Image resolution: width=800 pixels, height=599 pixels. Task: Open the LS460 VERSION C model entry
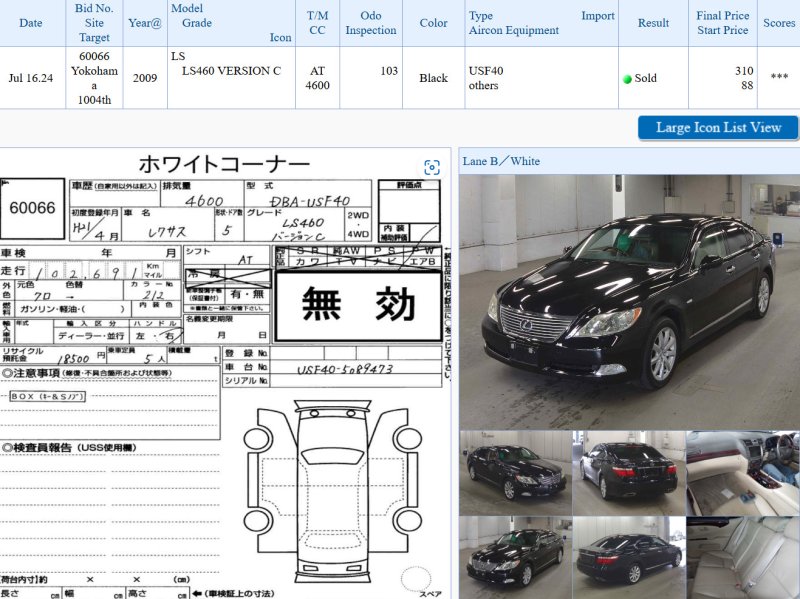click(231, 71)
